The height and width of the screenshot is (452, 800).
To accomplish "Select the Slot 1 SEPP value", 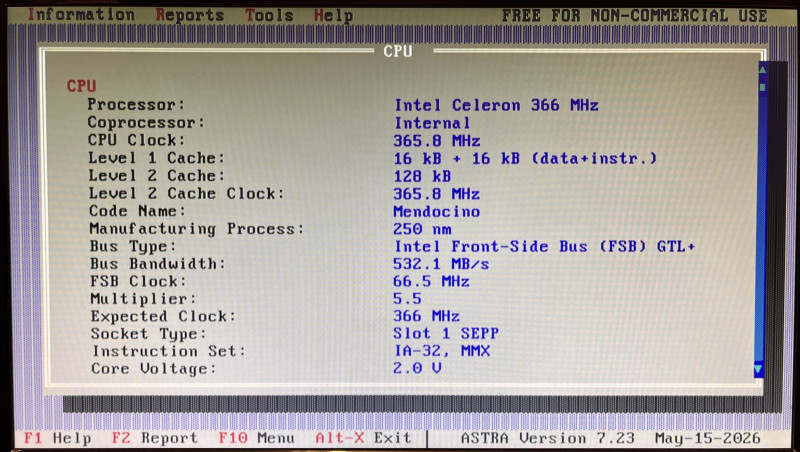I will coord(446,334).
